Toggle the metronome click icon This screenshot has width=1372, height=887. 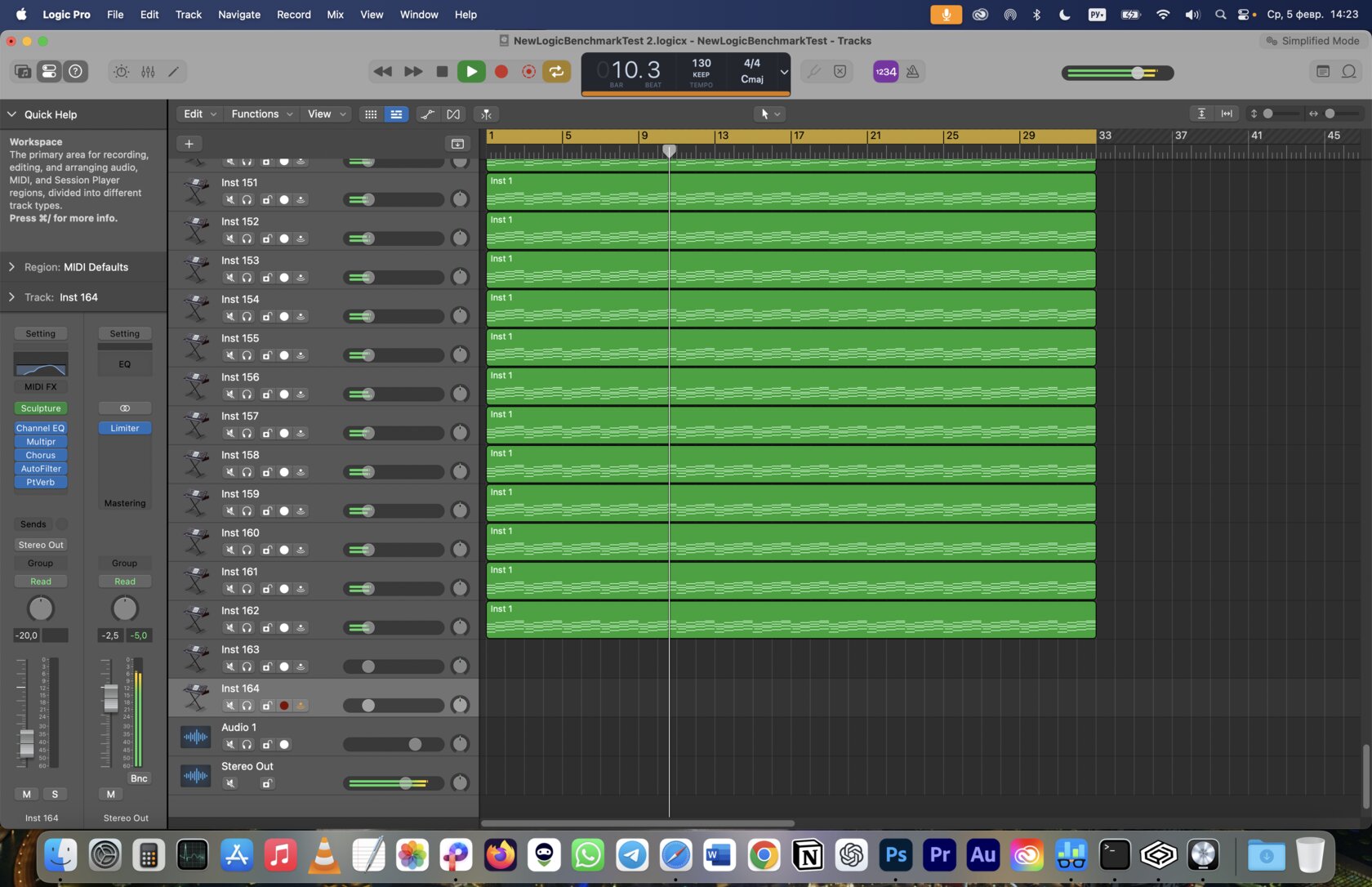click(x=913, y=72)
